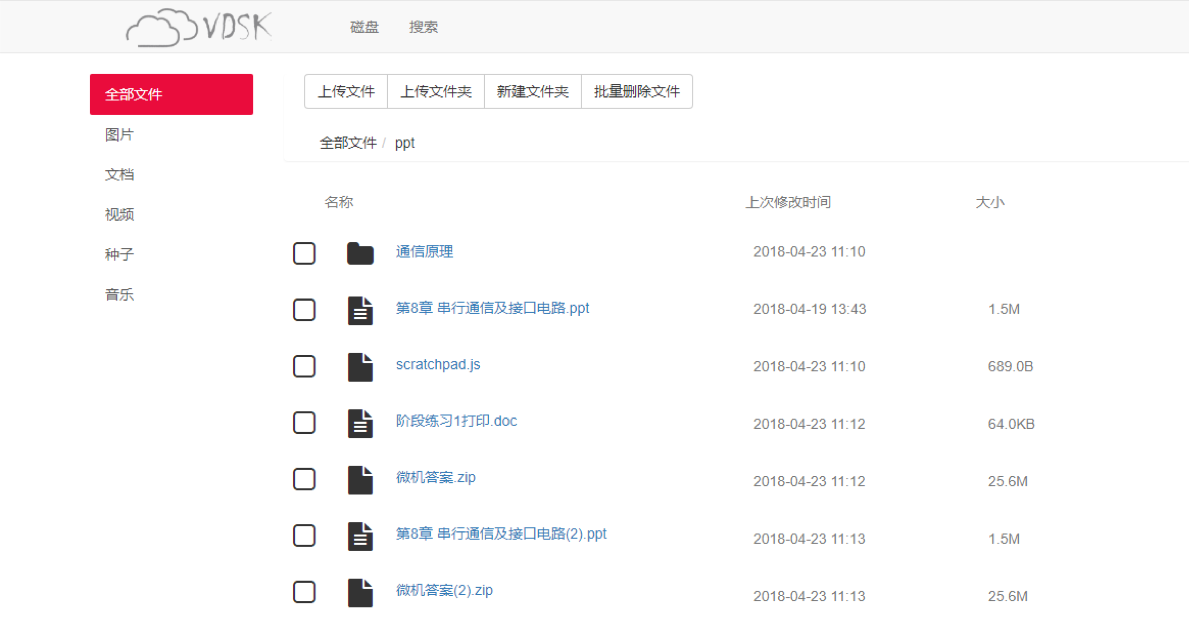Click the 批量删除文件 button
This screenshot has width=1189, height=639.
click(x=637, y=92)
